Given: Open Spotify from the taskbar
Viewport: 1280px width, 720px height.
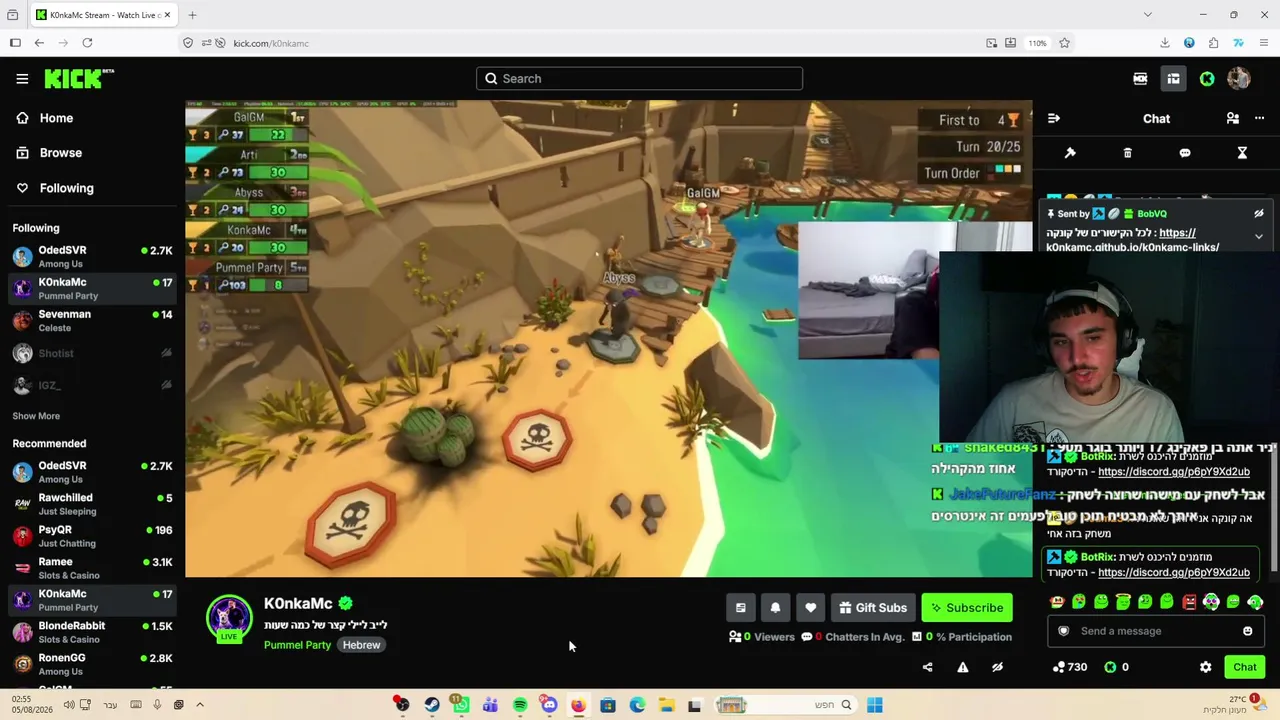Looking at the screenshot, I should (x=520, y=705).
